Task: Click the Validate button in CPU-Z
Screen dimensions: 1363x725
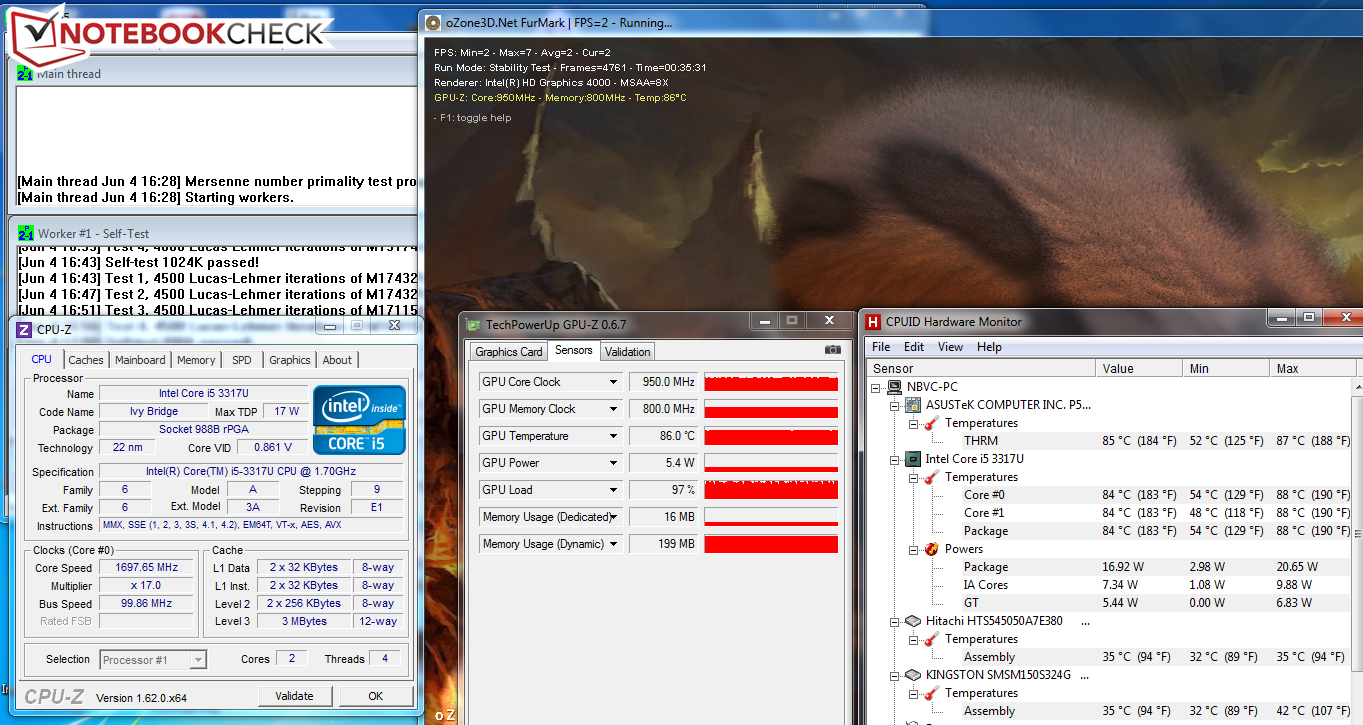Action: 294,696
